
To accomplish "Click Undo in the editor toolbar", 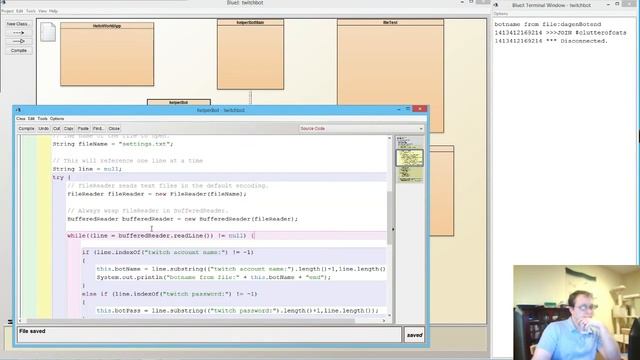I will point(43,129).
